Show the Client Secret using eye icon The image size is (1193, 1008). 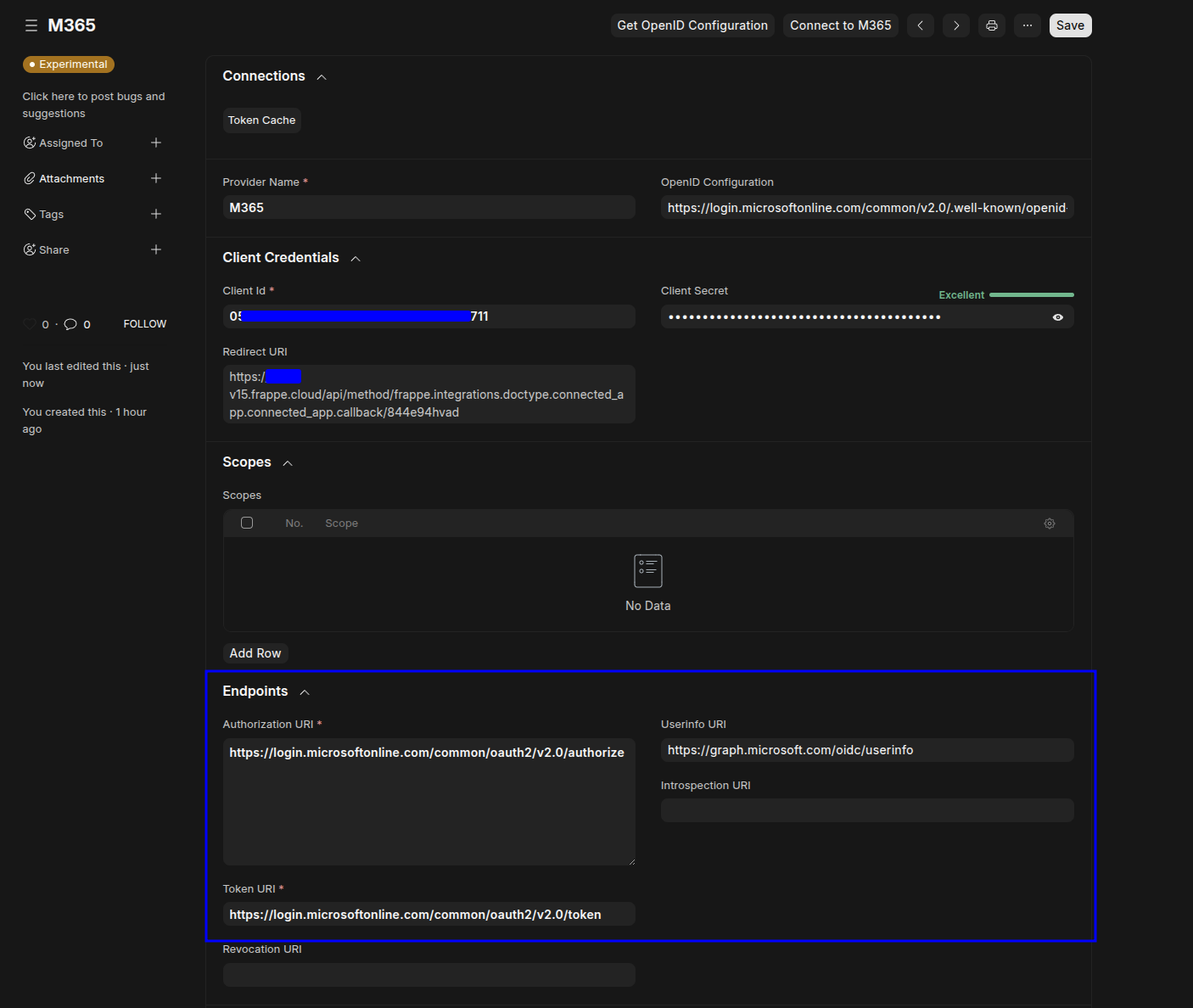point(1057,317)
